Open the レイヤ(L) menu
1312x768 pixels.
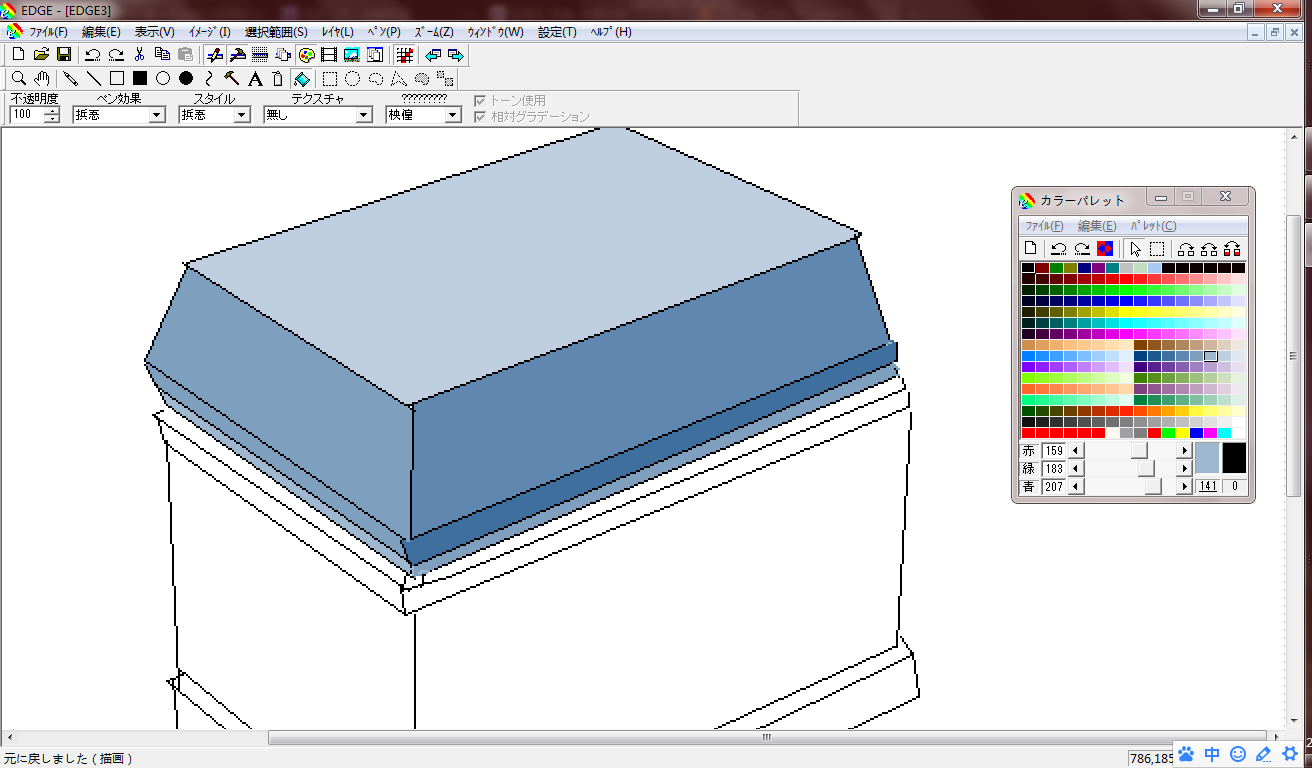point(337,32)
